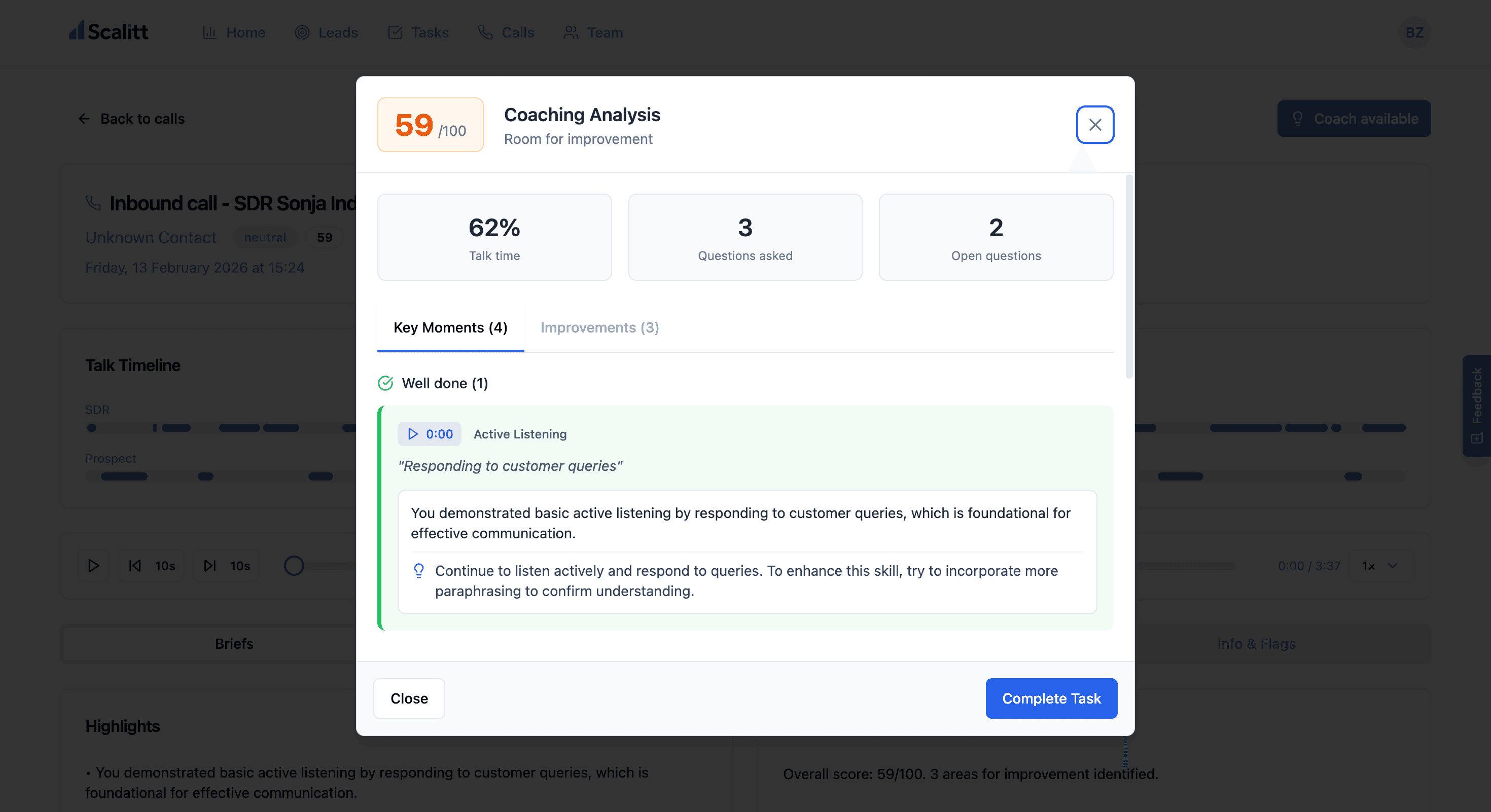
Task: Open Leads via the target icon
Action: click(301, 33)
